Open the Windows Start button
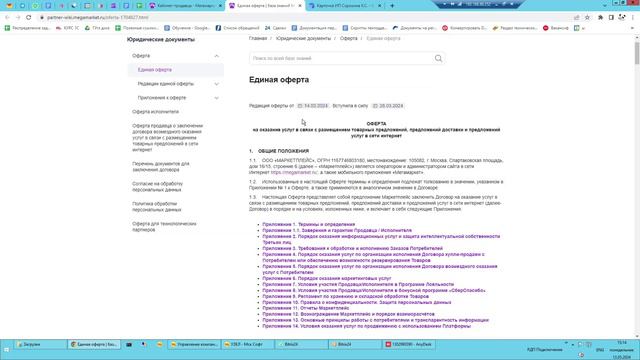This screenshot has height=360, width=640. (6, 349)
